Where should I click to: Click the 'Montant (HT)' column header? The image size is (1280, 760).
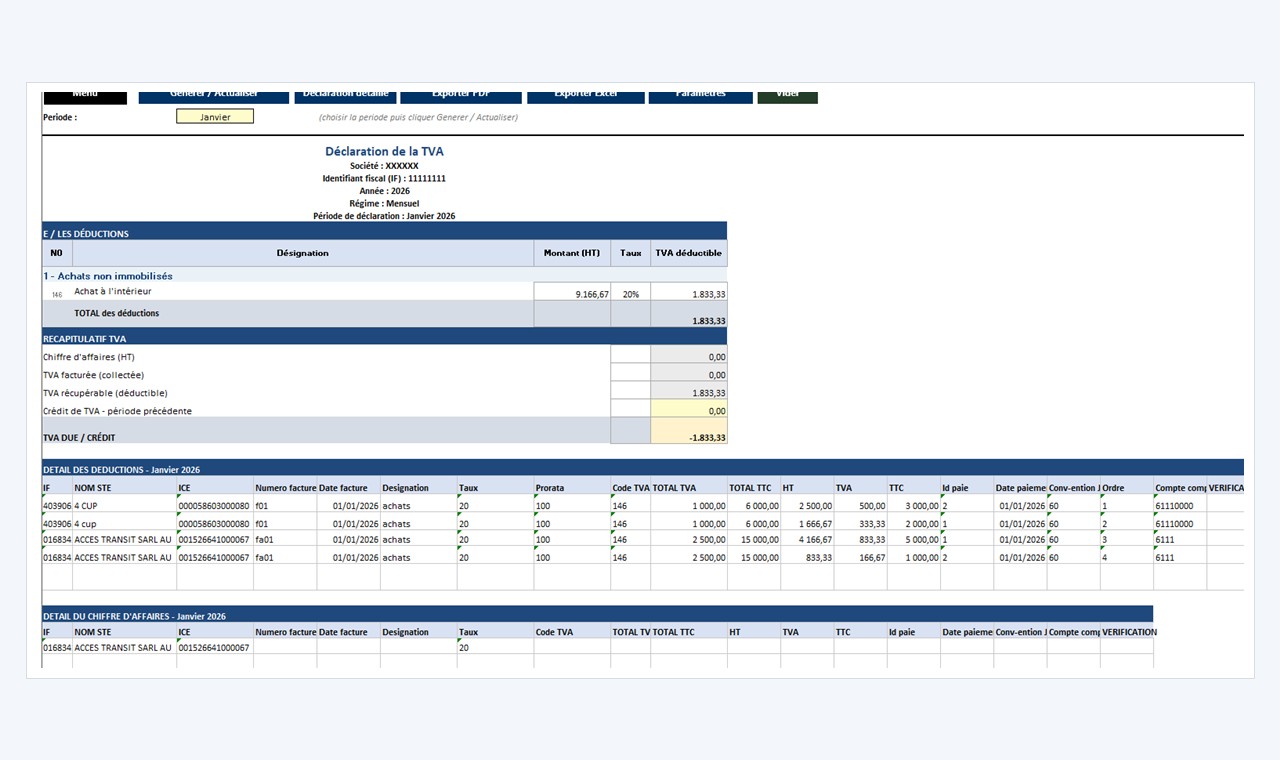coord(572,253)
